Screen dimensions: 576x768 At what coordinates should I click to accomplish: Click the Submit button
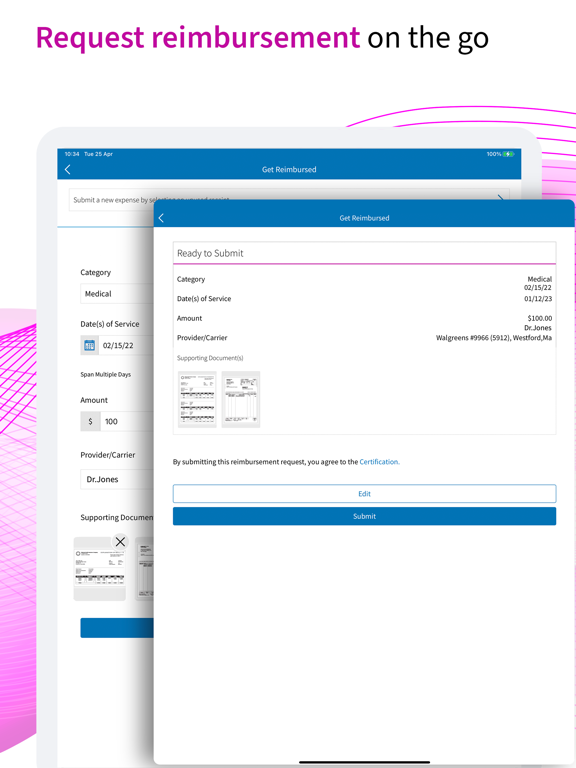pos(364,516)
